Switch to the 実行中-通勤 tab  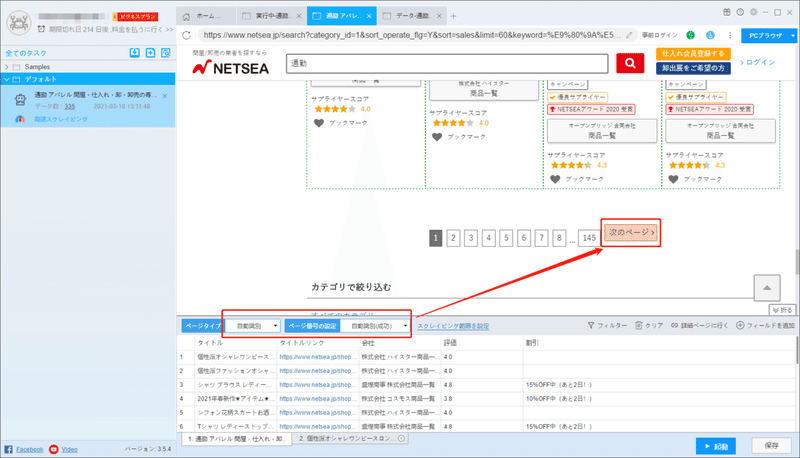click(x=271, y=16)
